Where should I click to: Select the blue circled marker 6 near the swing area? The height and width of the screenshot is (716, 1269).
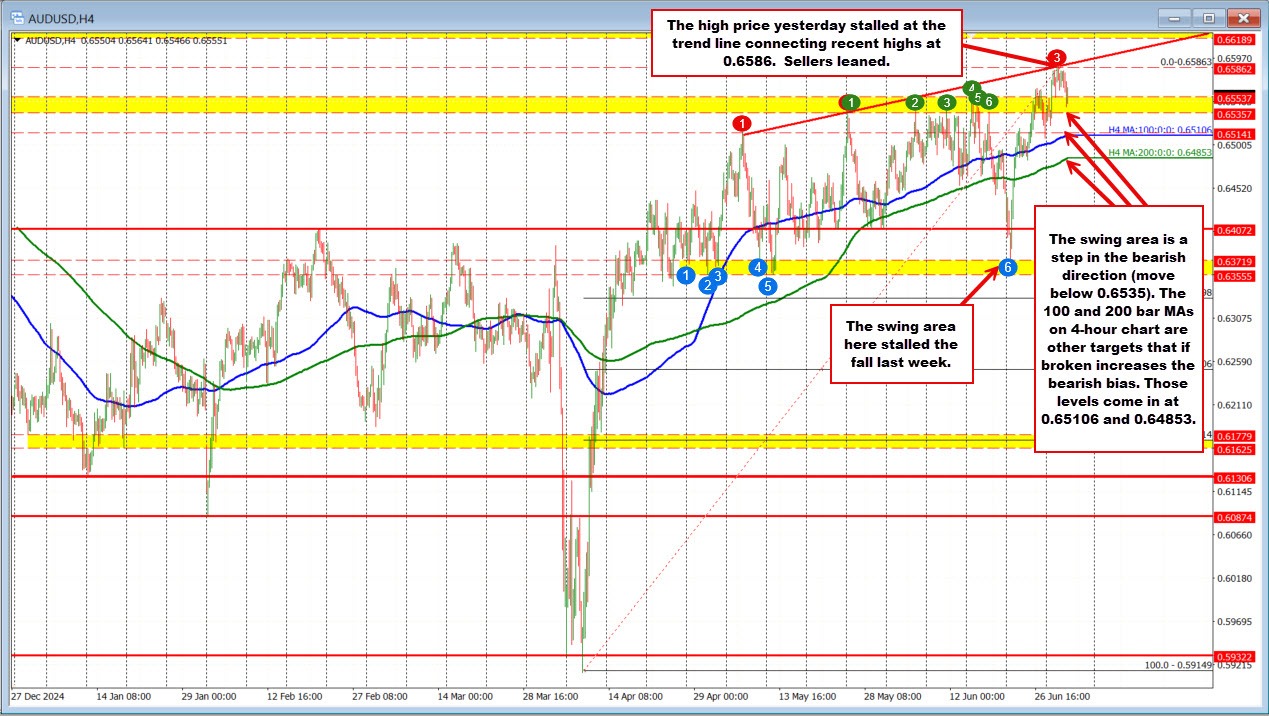[1008, 267]
